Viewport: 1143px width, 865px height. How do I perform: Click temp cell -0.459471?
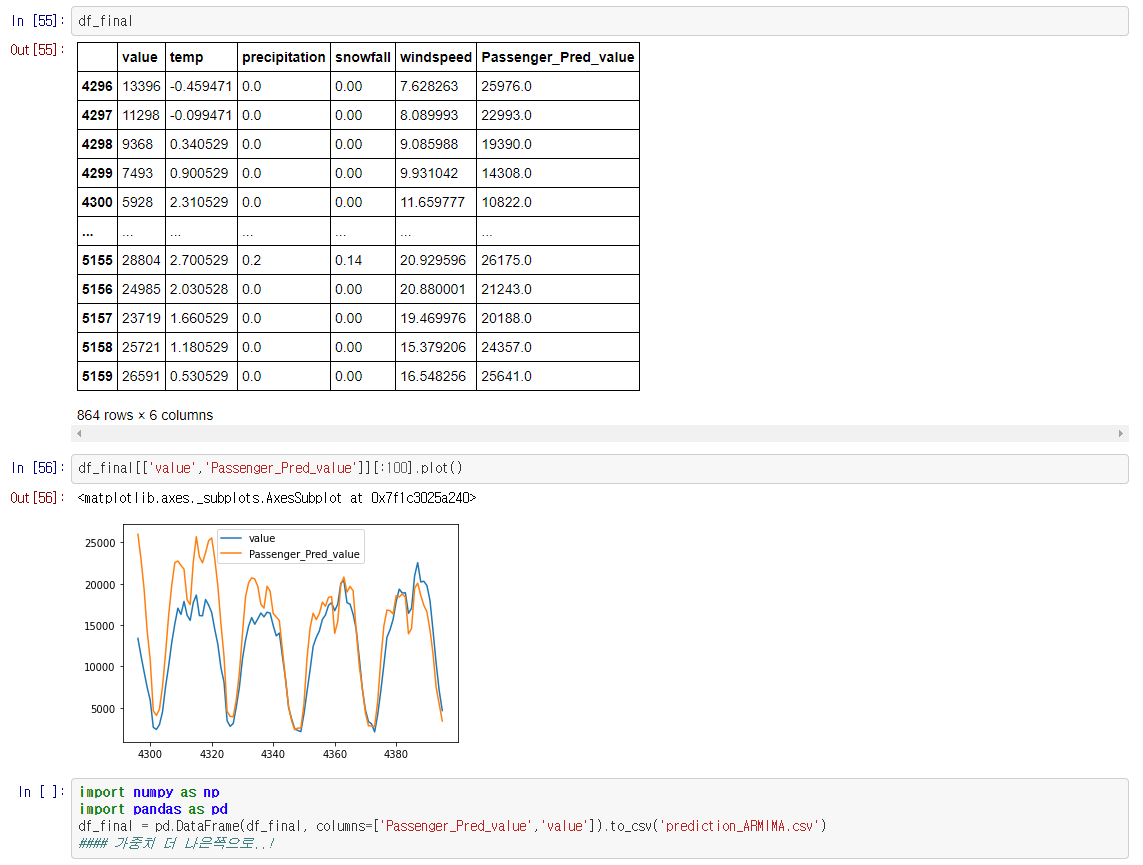click(201, 87)
